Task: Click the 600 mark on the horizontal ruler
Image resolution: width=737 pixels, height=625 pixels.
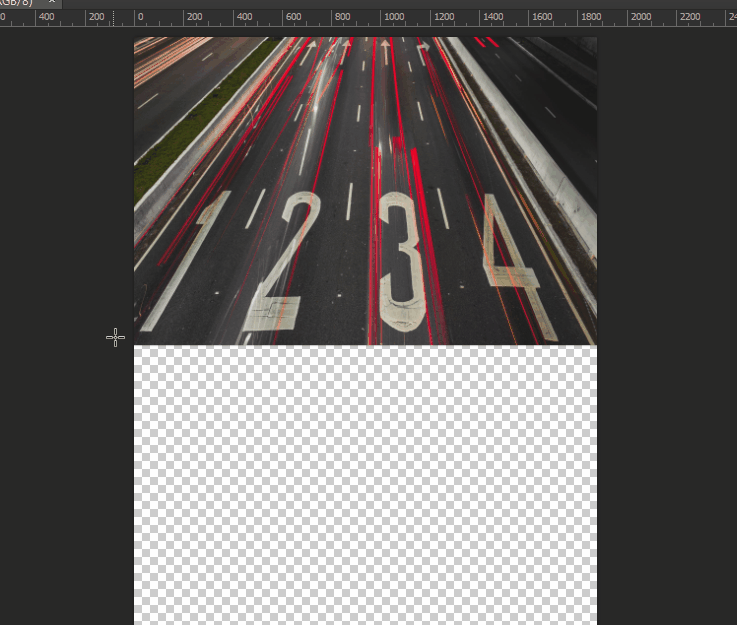Action: click(x=292, y=17)
